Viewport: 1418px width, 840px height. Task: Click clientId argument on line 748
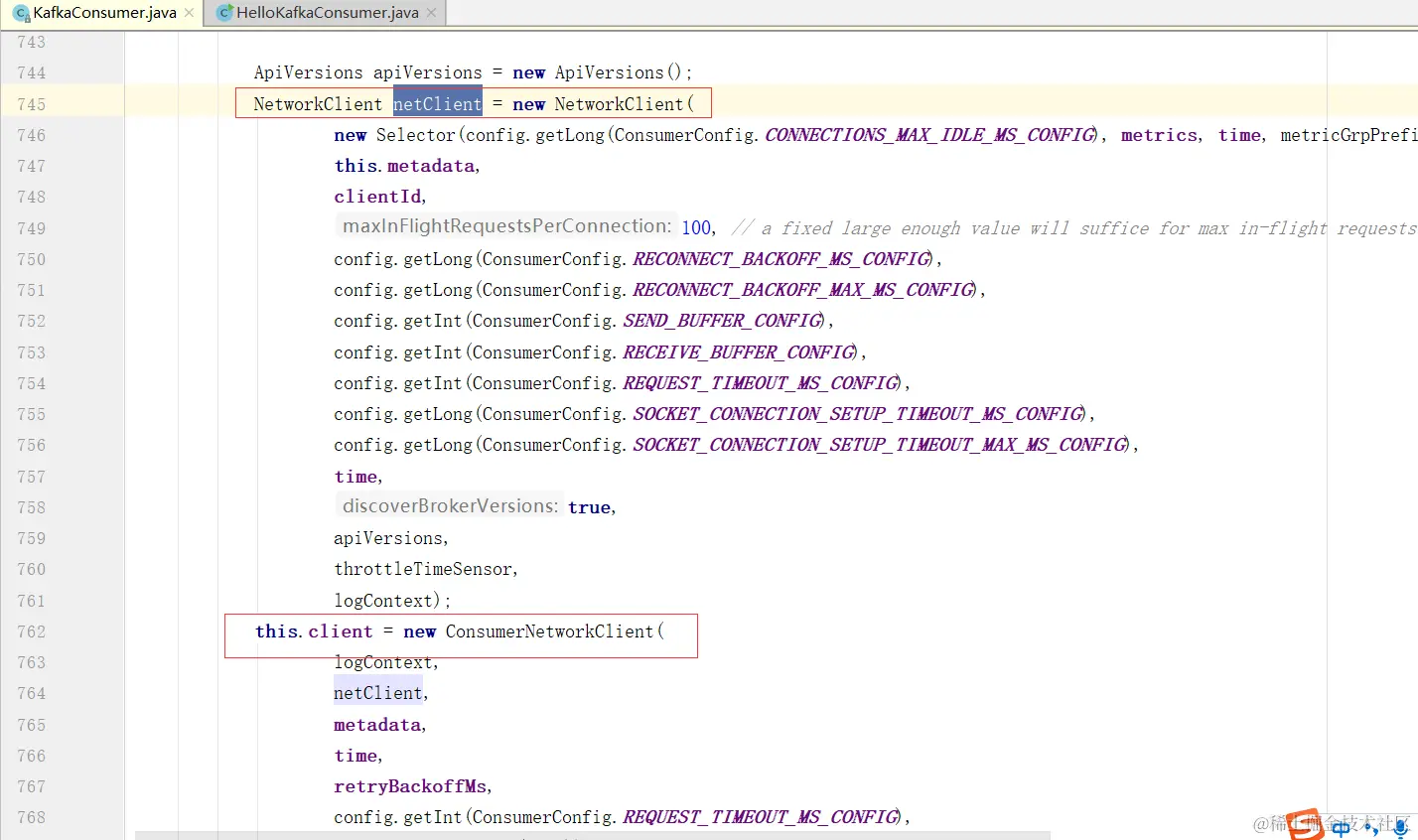(377, 197)
